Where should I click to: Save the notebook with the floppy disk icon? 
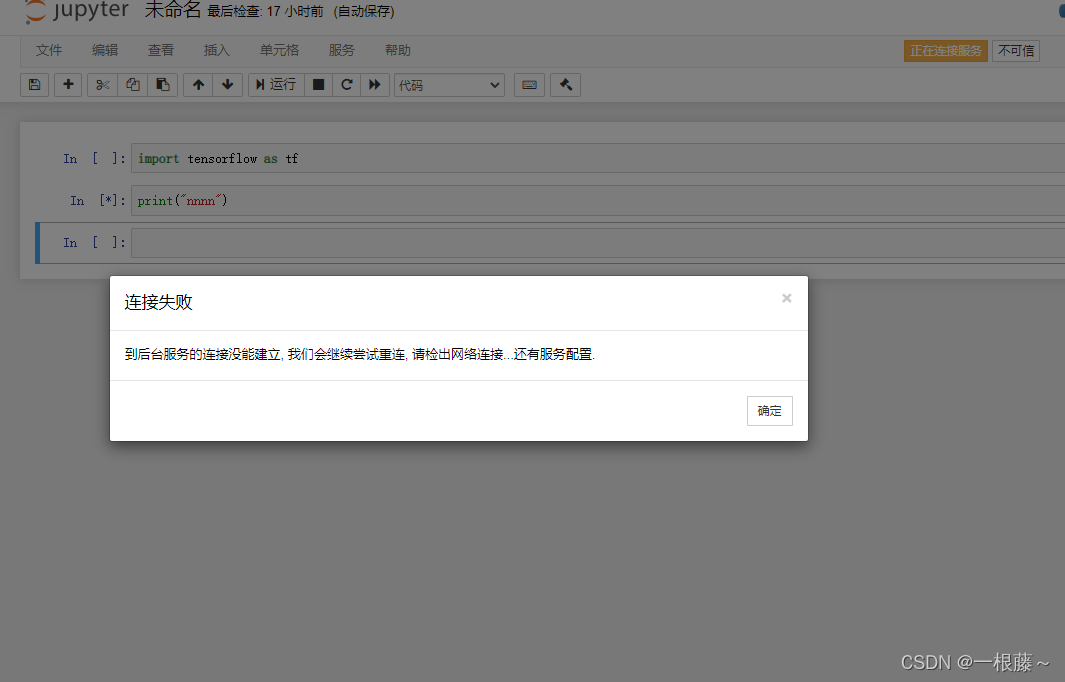(34, 85)
